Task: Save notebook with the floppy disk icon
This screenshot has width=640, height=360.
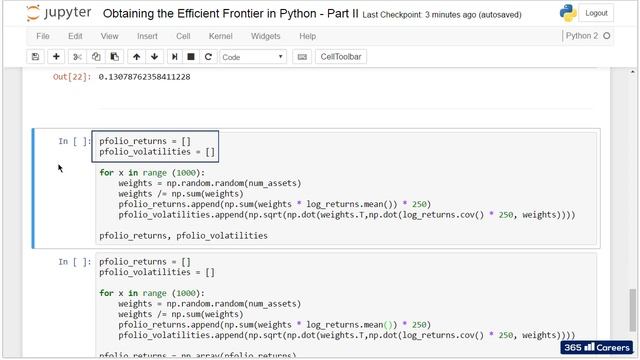Action: [36, 57]
